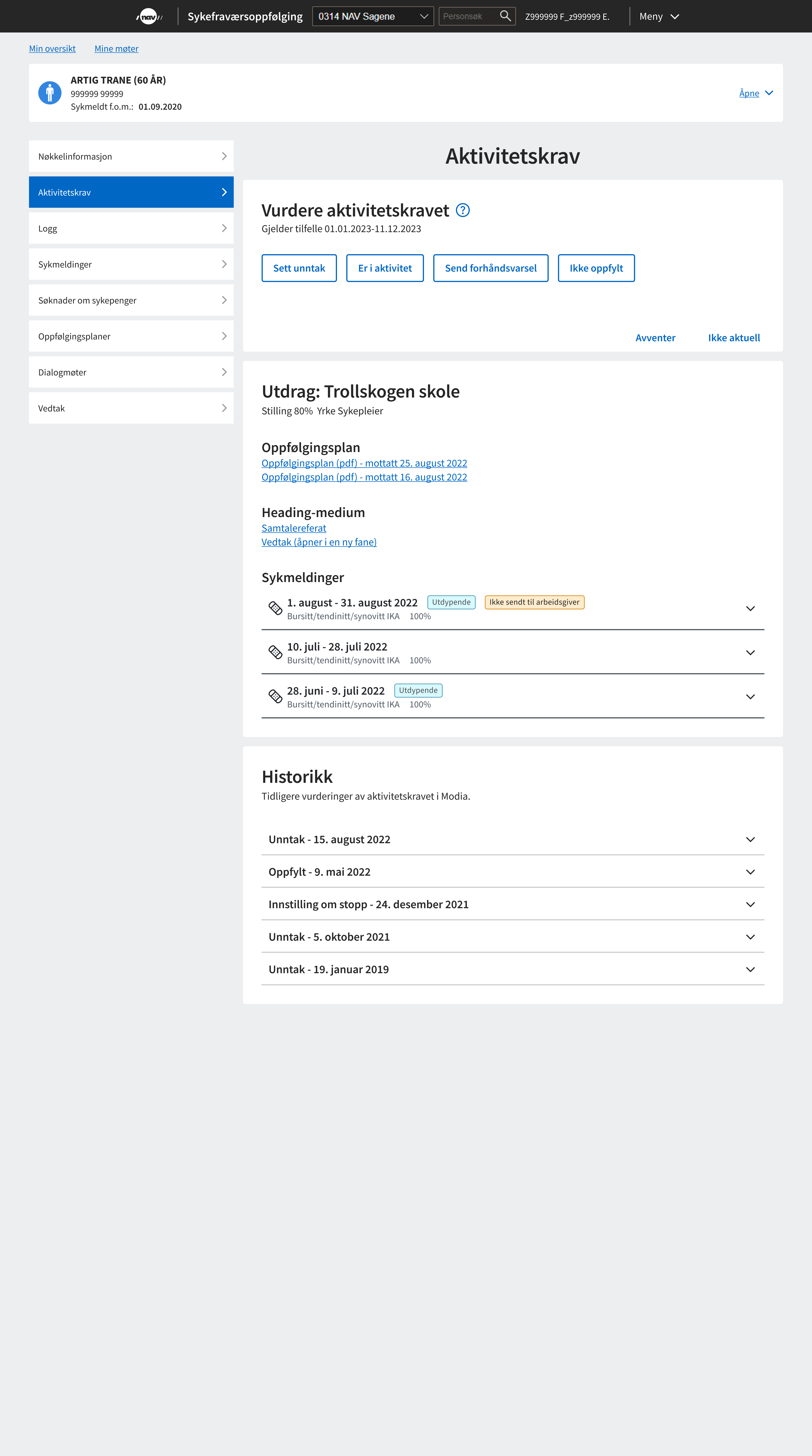Expand person info with Åpne

click(756, 93)
